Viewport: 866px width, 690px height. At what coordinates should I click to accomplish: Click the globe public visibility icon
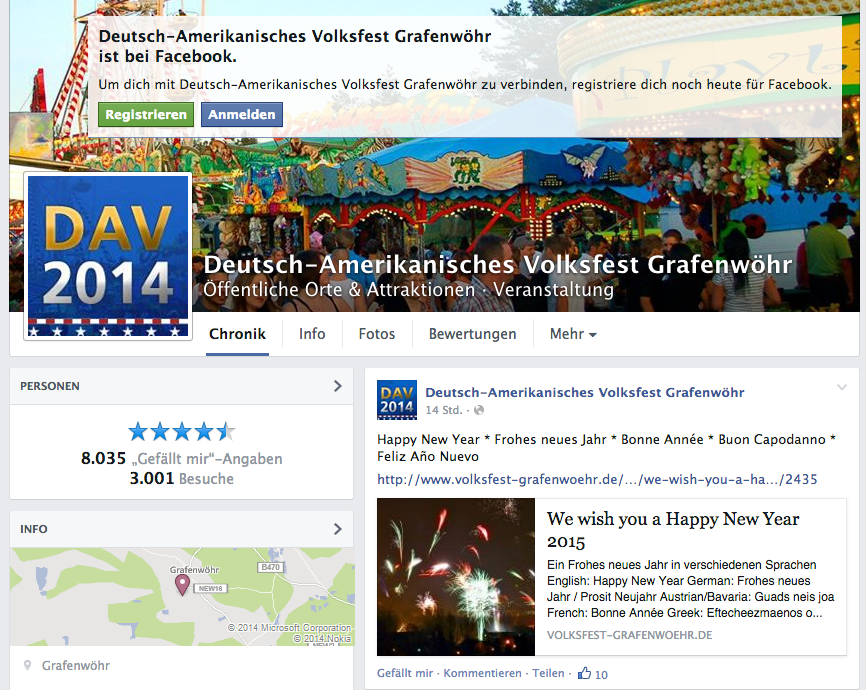[x=479, y=410]
